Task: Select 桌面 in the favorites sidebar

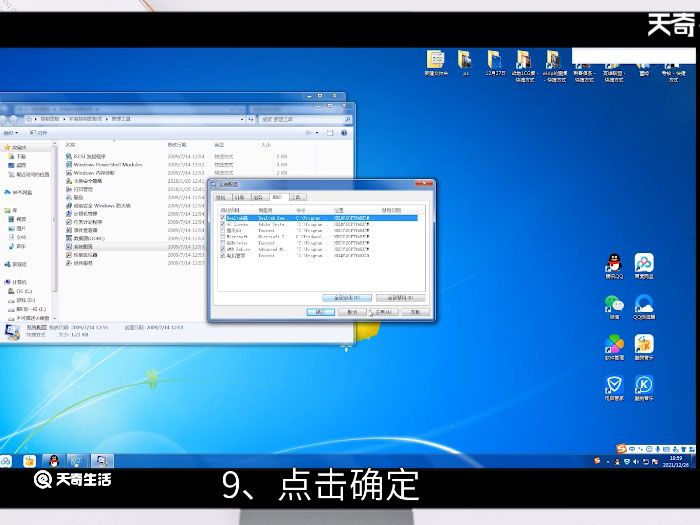Action: 17,165
